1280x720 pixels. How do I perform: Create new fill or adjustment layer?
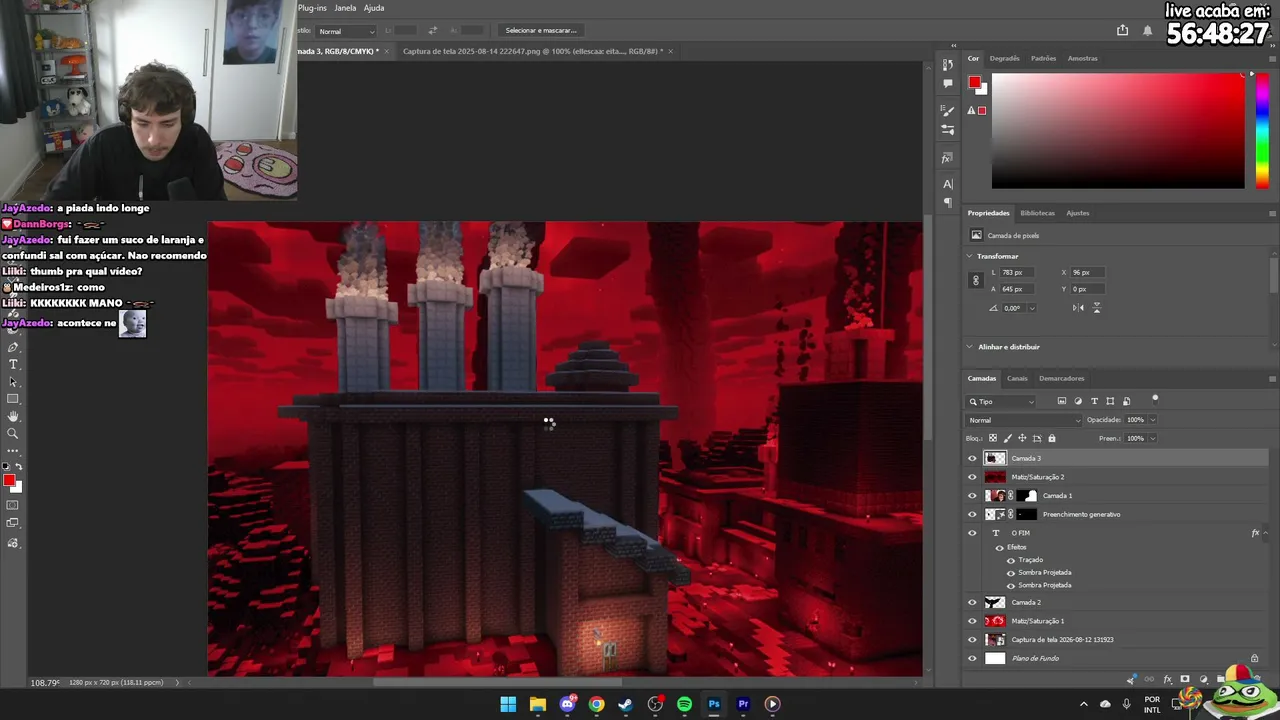pyautogui.click(x=1203, y=680)
